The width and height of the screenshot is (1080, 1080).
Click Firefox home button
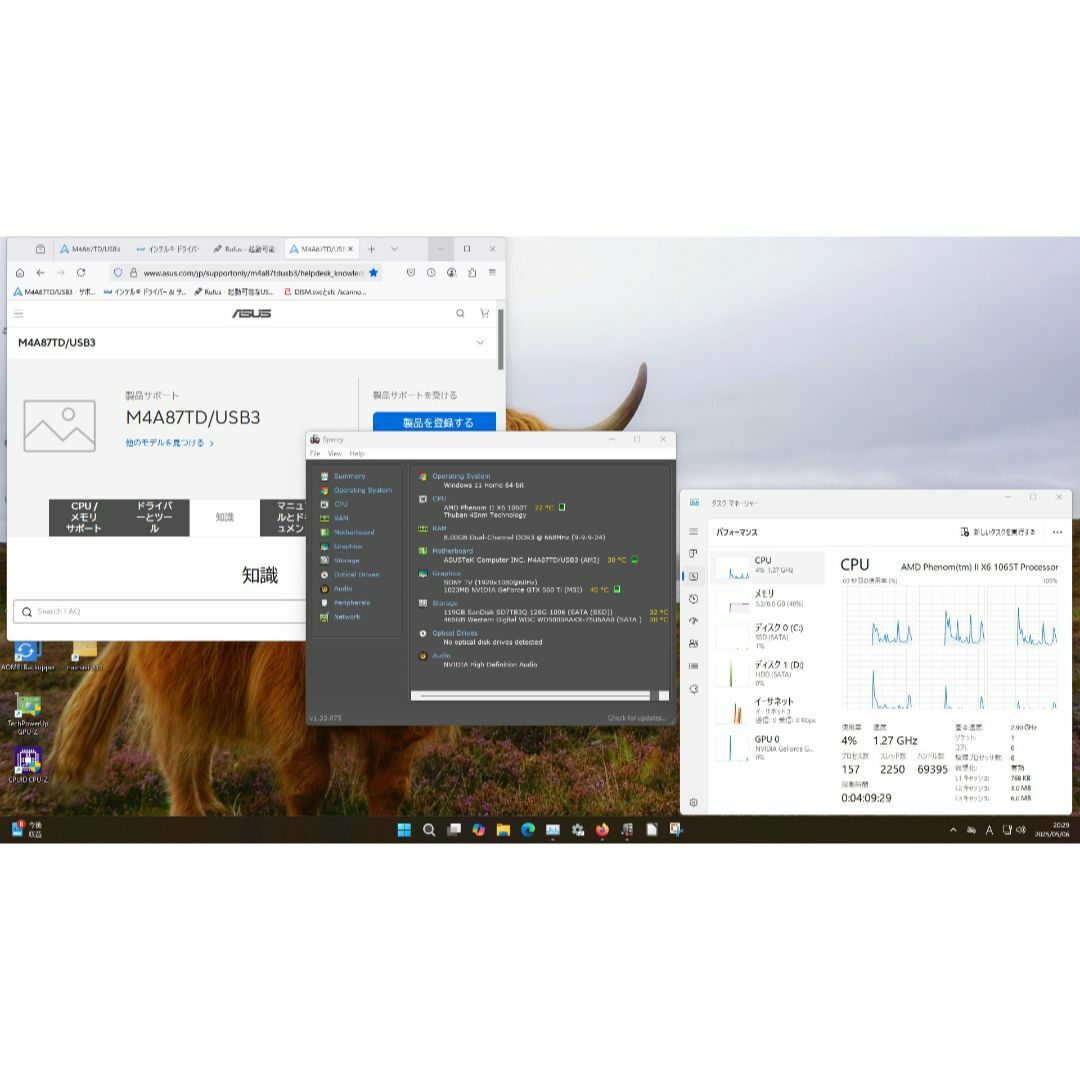(20, 273)
